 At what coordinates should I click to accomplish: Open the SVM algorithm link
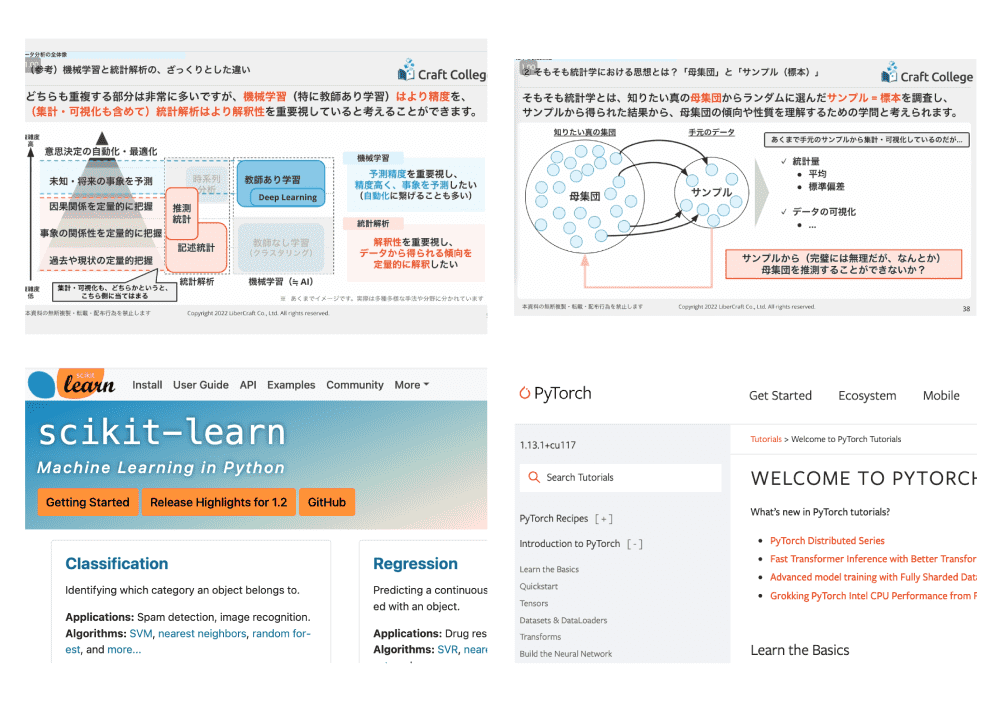point(141,633)
